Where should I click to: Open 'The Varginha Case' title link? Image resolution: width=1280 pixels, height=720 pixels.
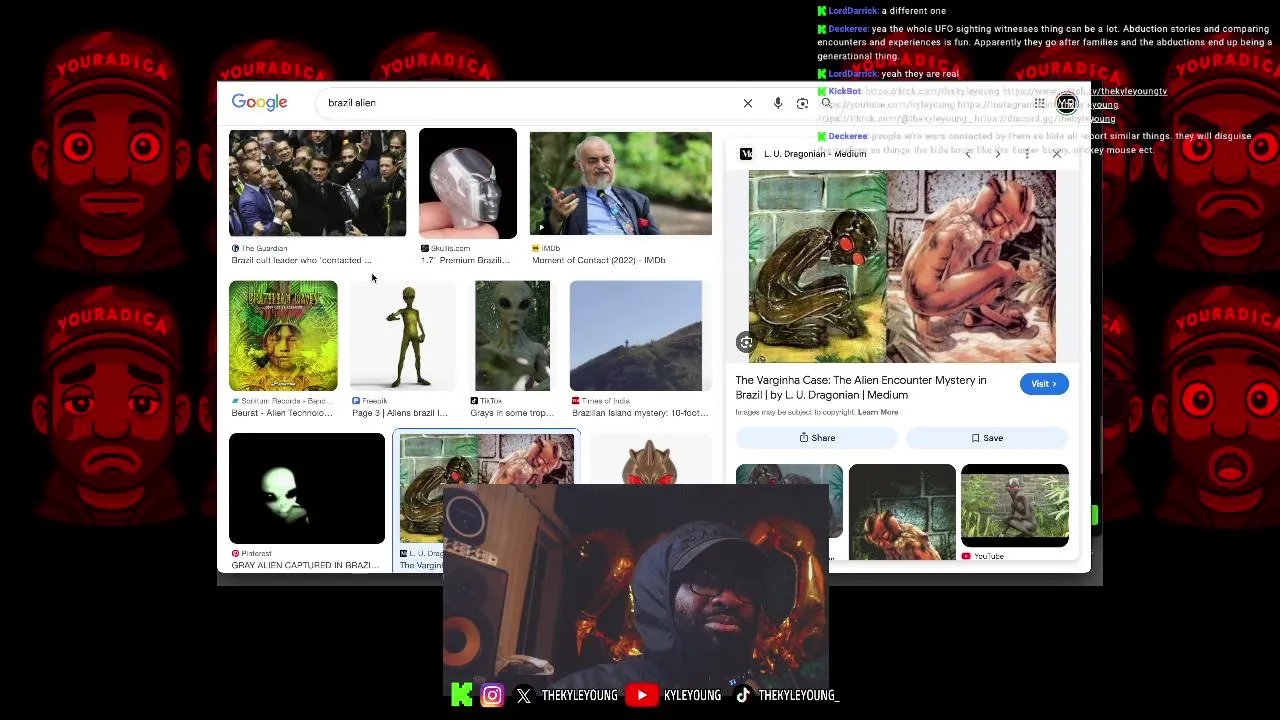[861, 388]
